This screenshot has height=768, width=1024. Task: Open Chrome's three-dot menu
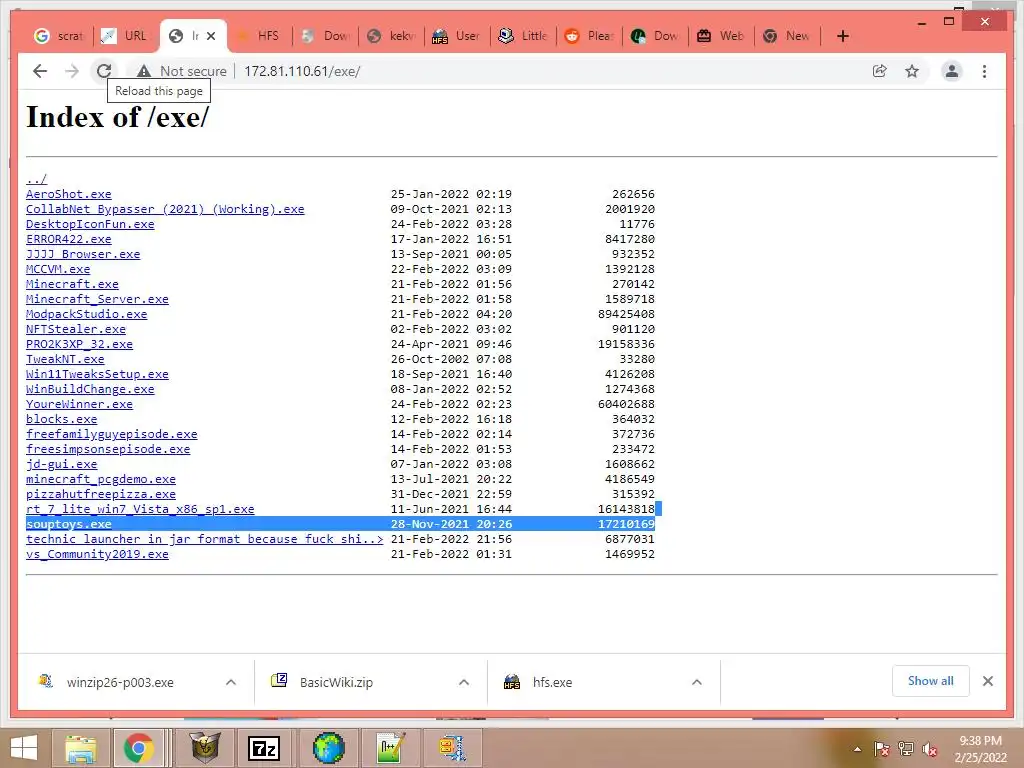[x=984, y=71]
